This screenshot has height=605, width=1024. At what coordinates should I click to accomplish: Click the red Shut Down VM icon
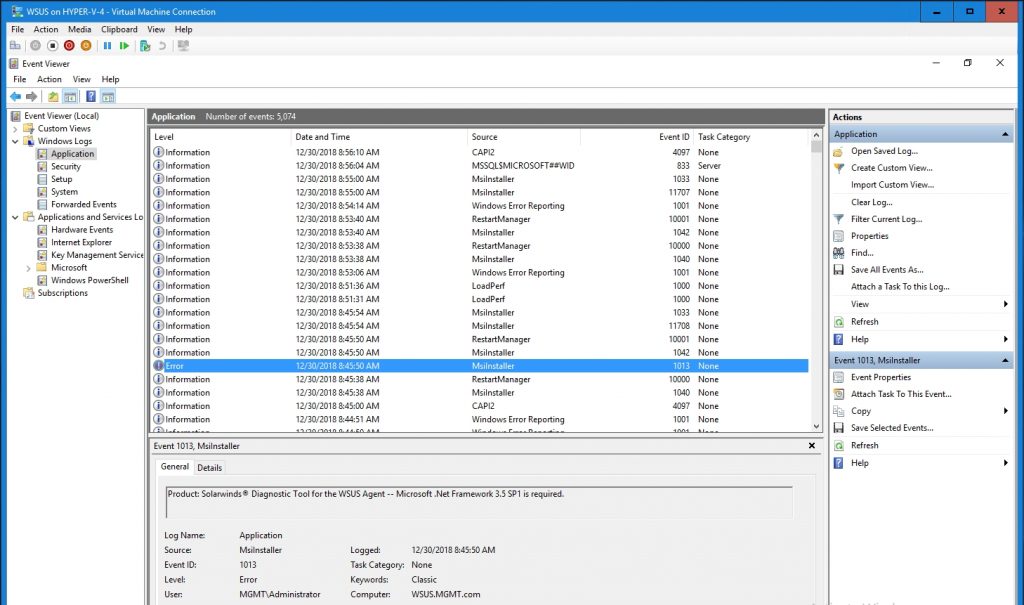[x=69, y=46]
